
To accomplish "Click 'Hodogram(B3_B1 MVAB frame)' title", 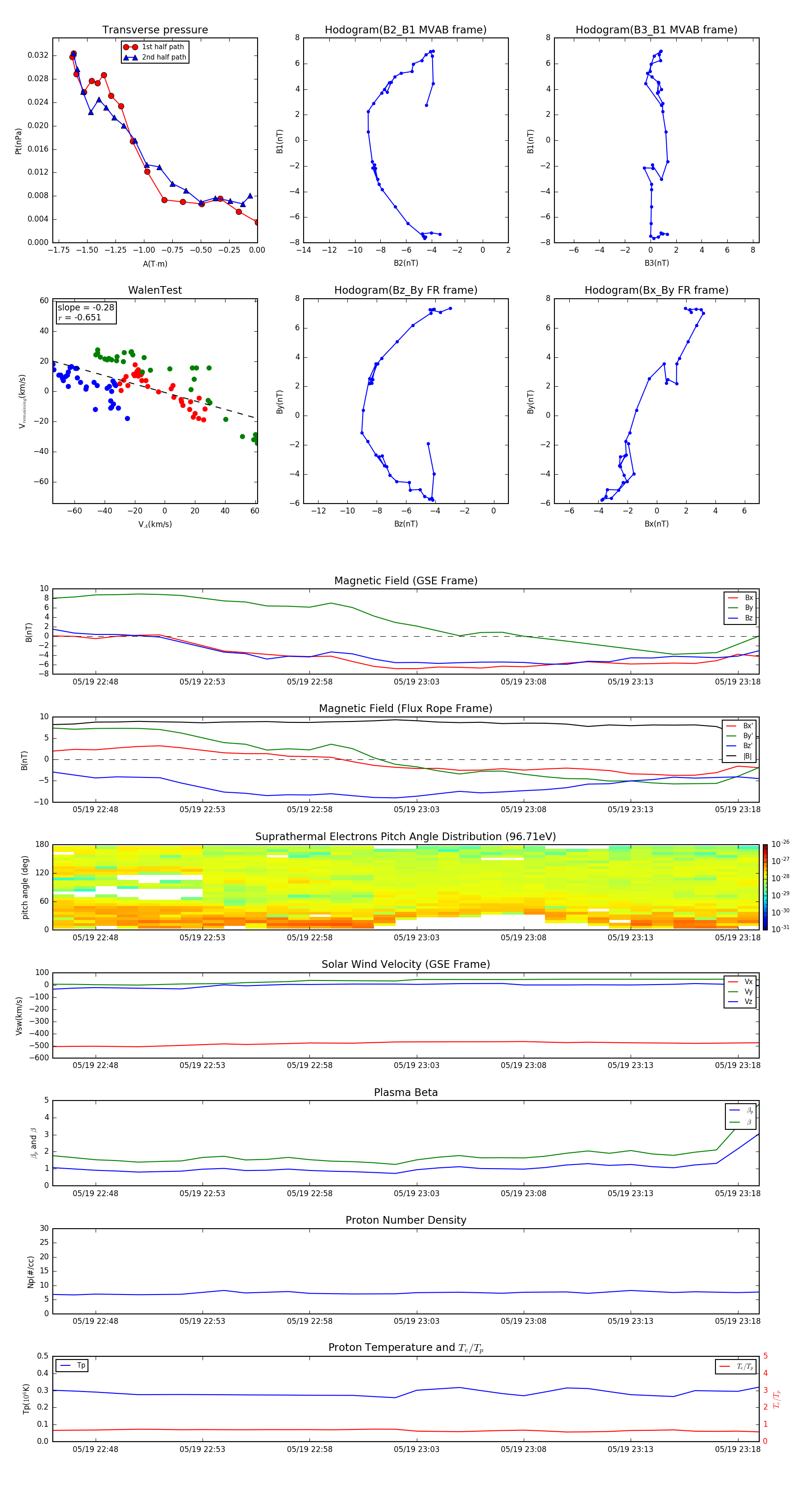I will (656, 30).
